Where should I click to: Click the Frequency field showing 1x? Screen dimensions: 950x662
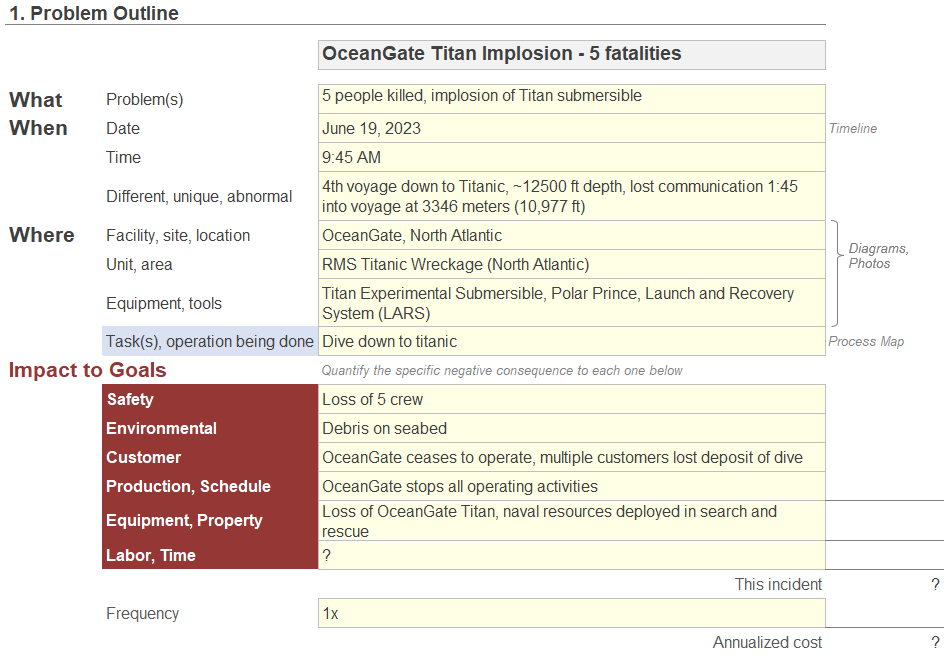click(571, 613)
